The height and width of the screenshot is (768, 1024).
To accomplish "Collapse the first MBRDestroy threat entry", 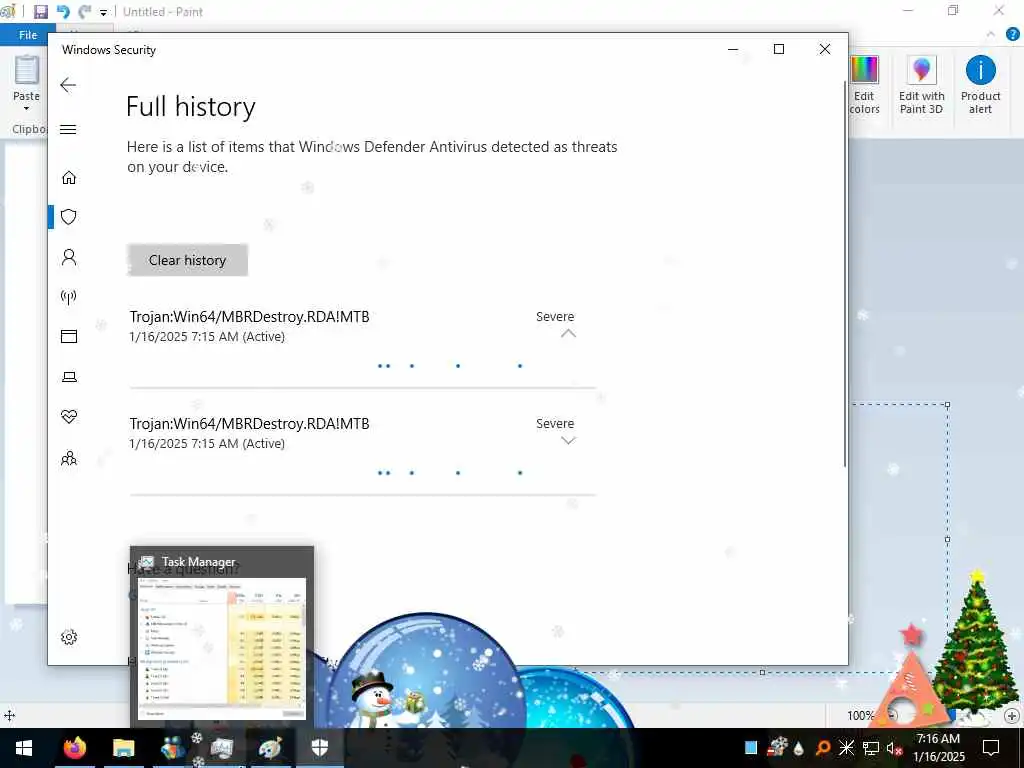I will 568,334.
